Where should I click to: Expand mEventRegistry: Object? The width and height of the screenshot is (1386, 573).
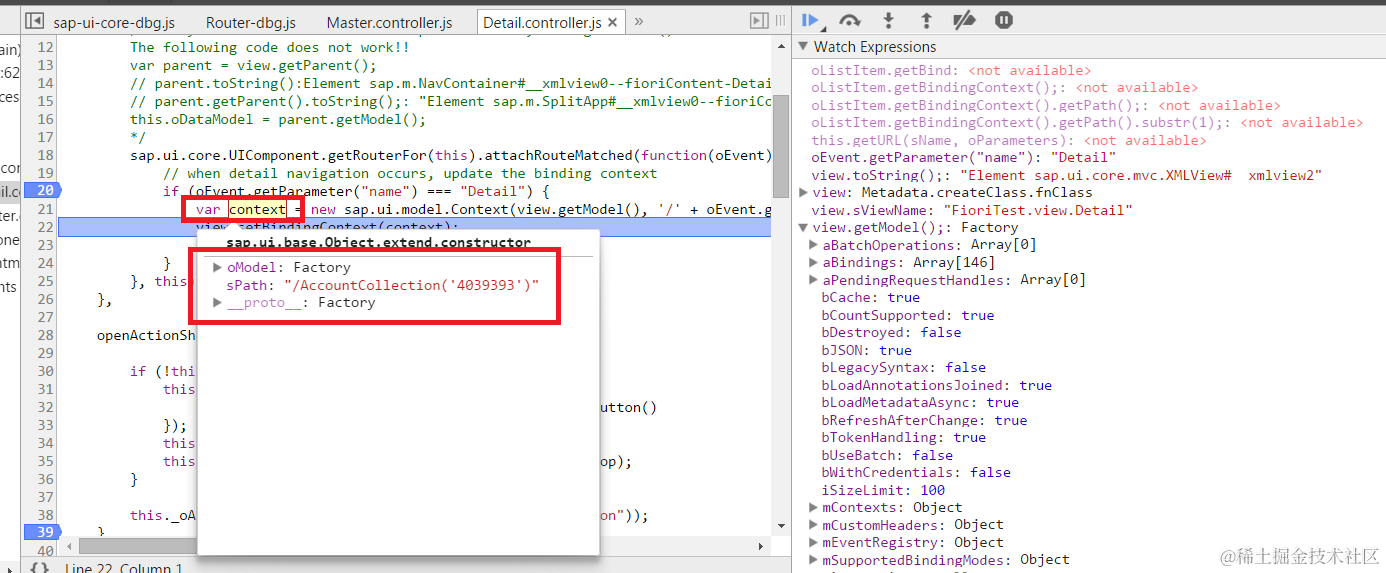click(x=814, y=543)
